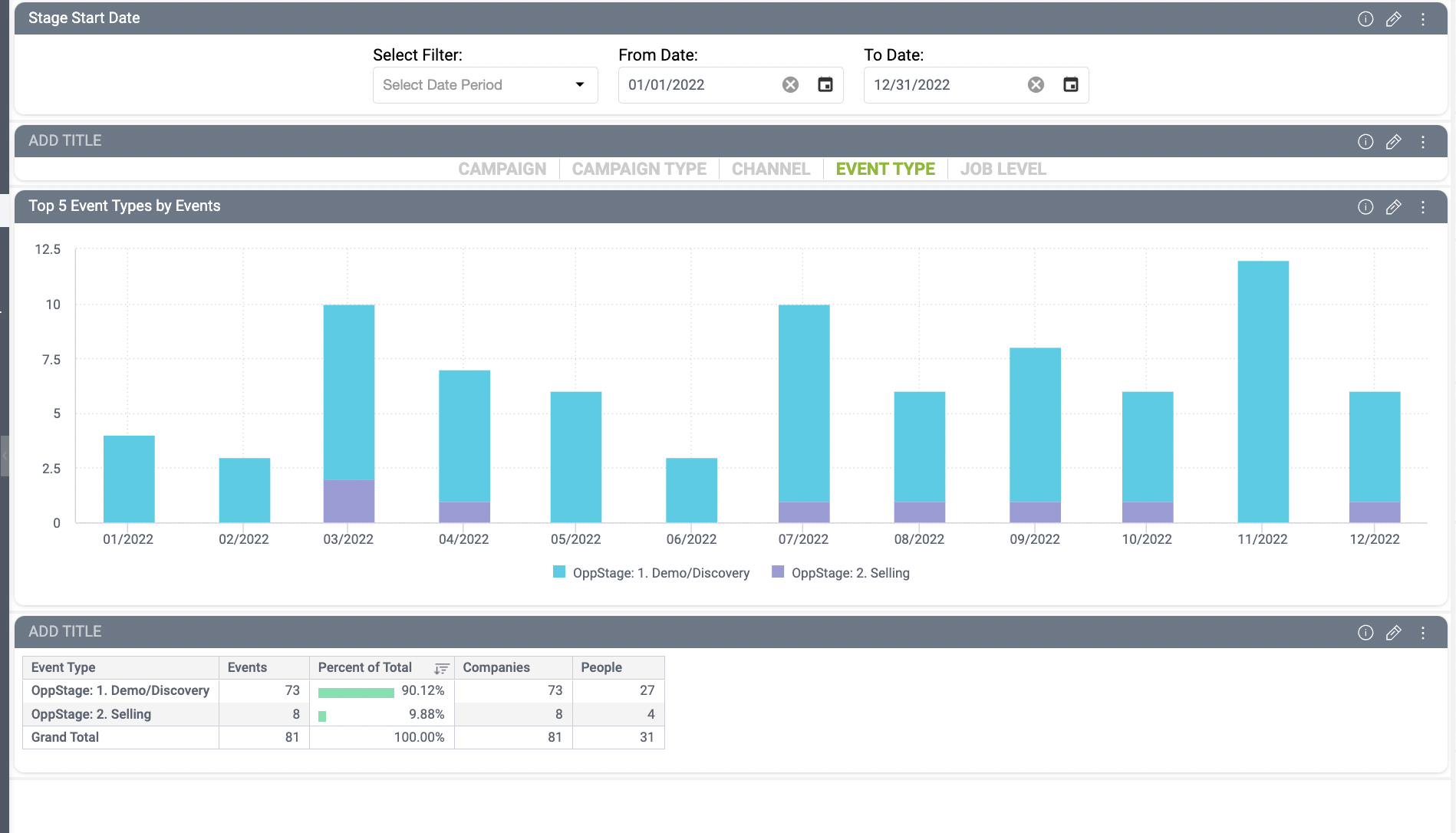Screen dimensions: 1456x833
Task: Click the 09/2022 Demo/Discovery bar
Action: click(1035, 425)
